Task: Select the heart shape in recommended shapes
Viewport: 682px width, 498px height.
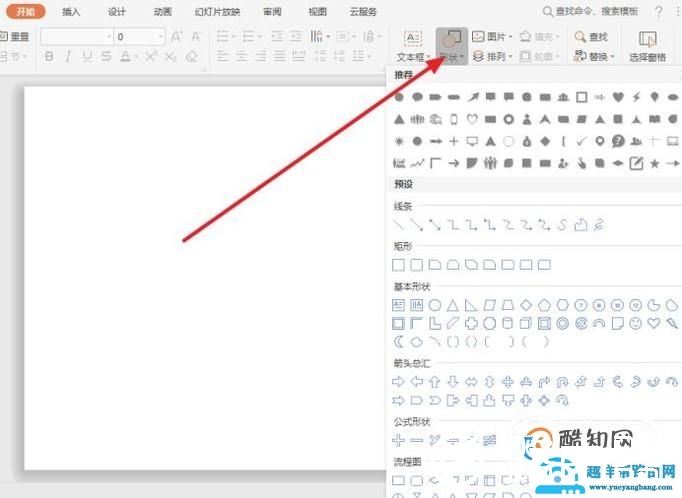Action: 617,97
